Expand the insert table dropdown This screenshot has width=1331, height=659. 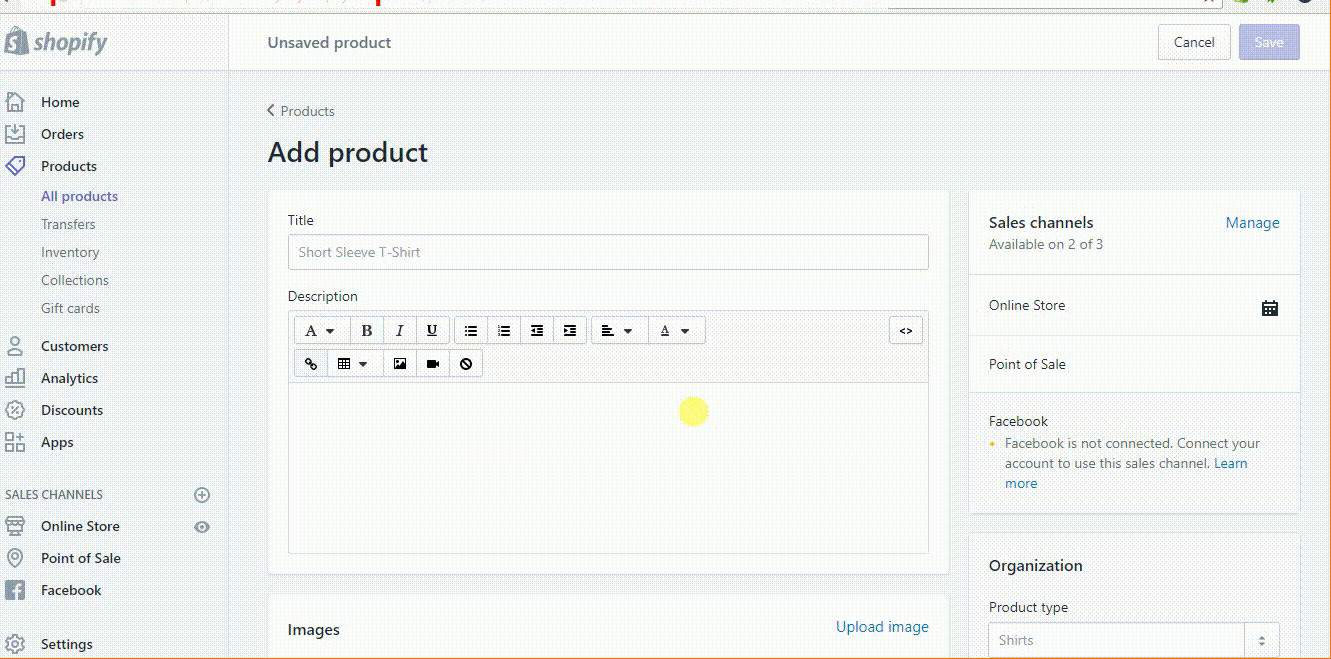click(x=354, y=363)
